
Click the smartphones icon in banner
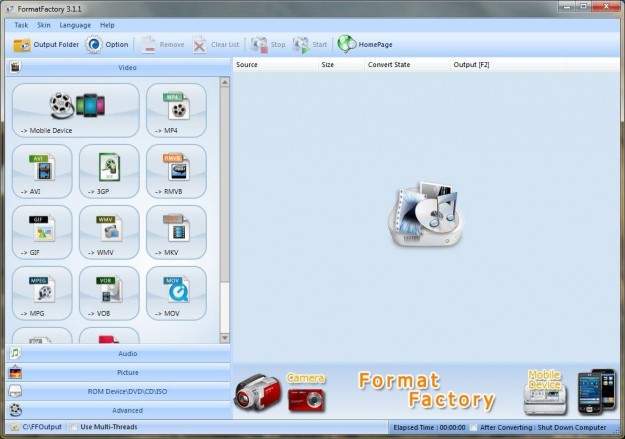596,392
